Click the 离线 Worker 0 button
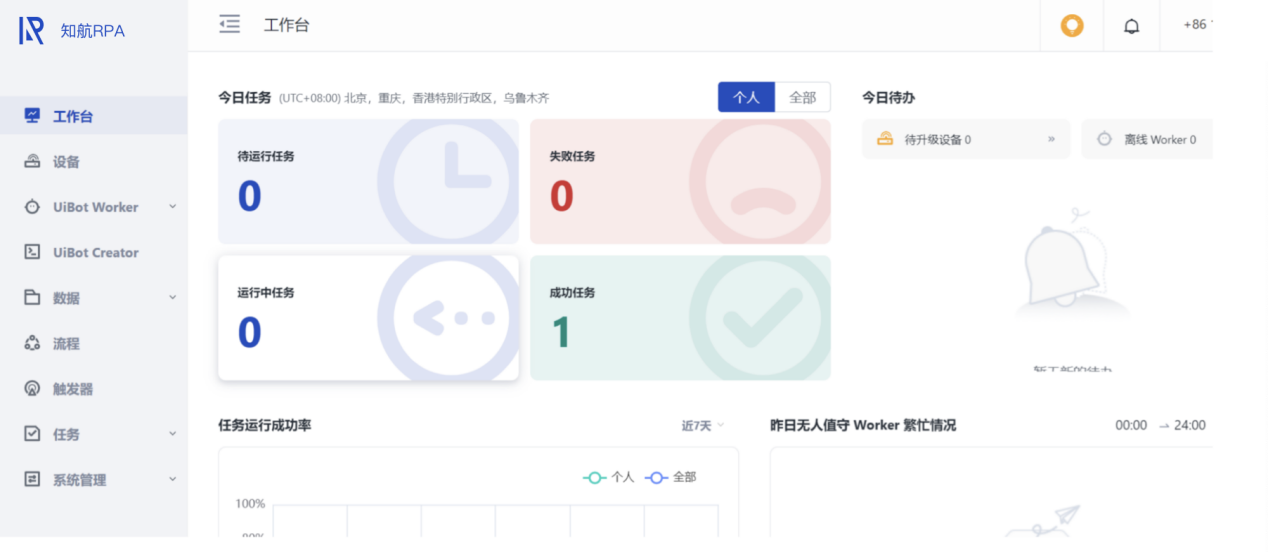 point(1148,140)
